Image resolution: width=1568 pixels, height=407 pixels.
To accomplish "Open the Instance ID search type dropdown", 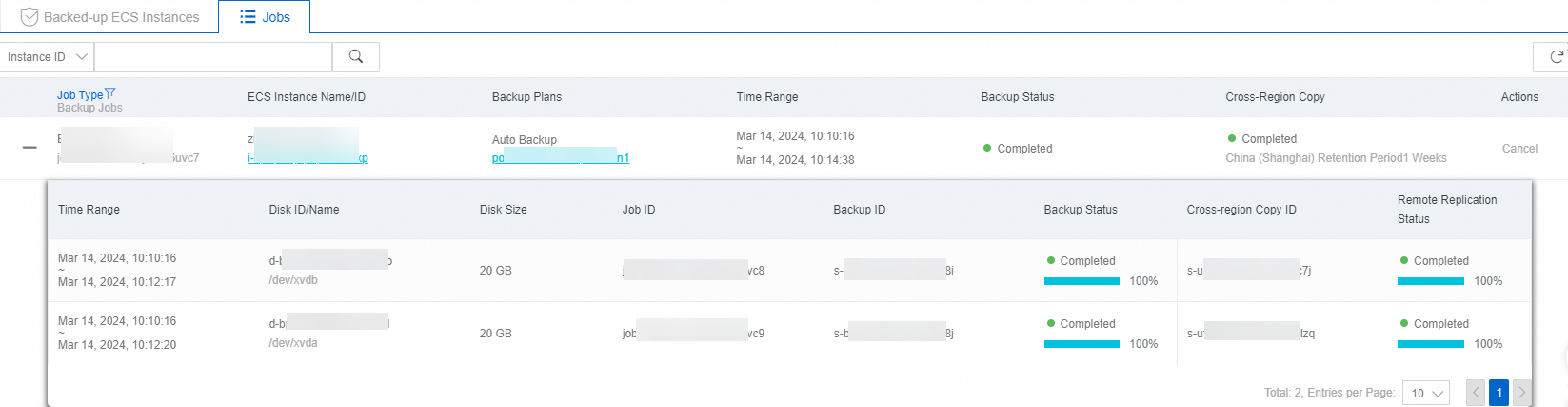I will click(x=47, y=57).
